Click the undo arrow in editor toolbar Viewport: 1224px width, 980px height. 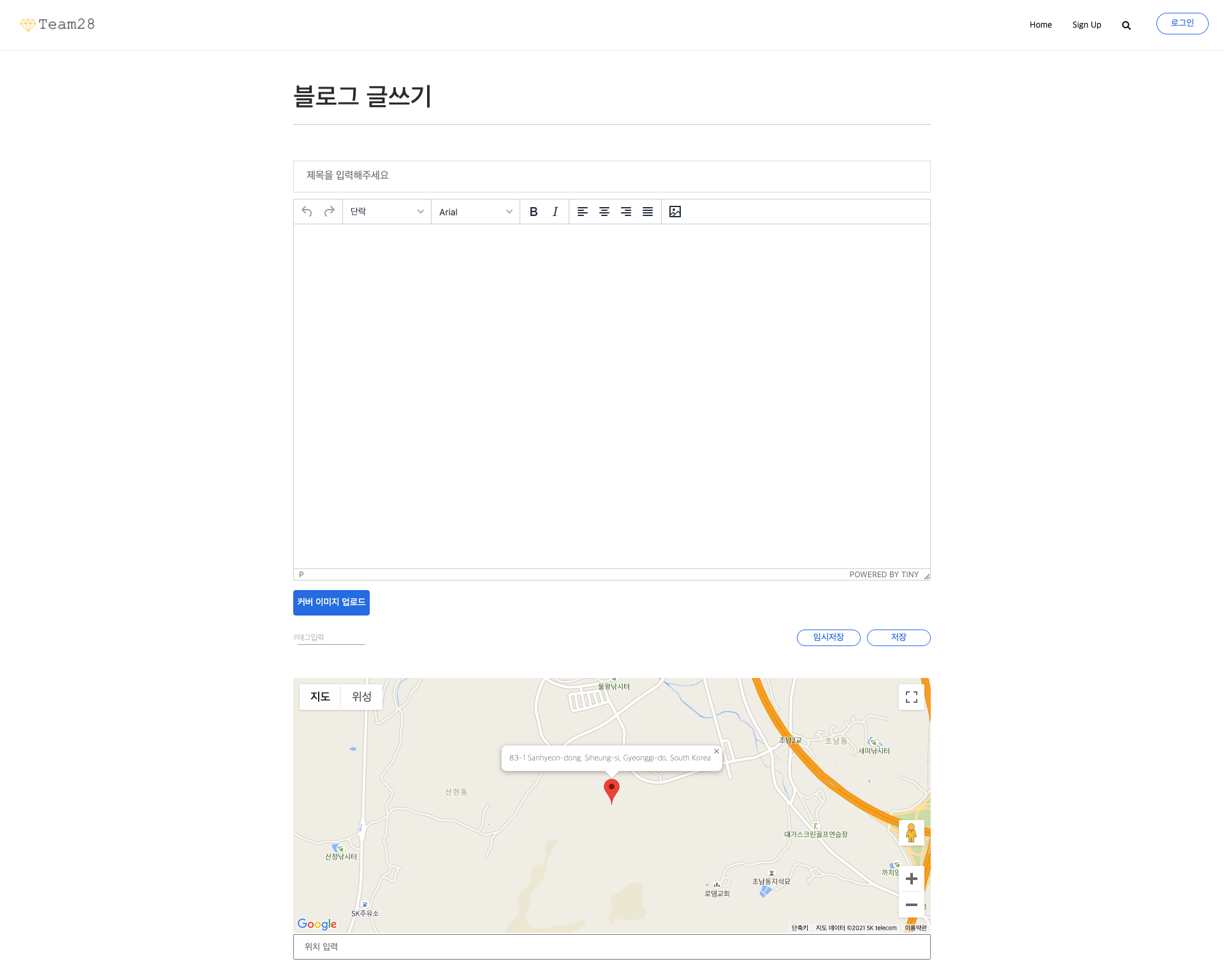[307, 212]
